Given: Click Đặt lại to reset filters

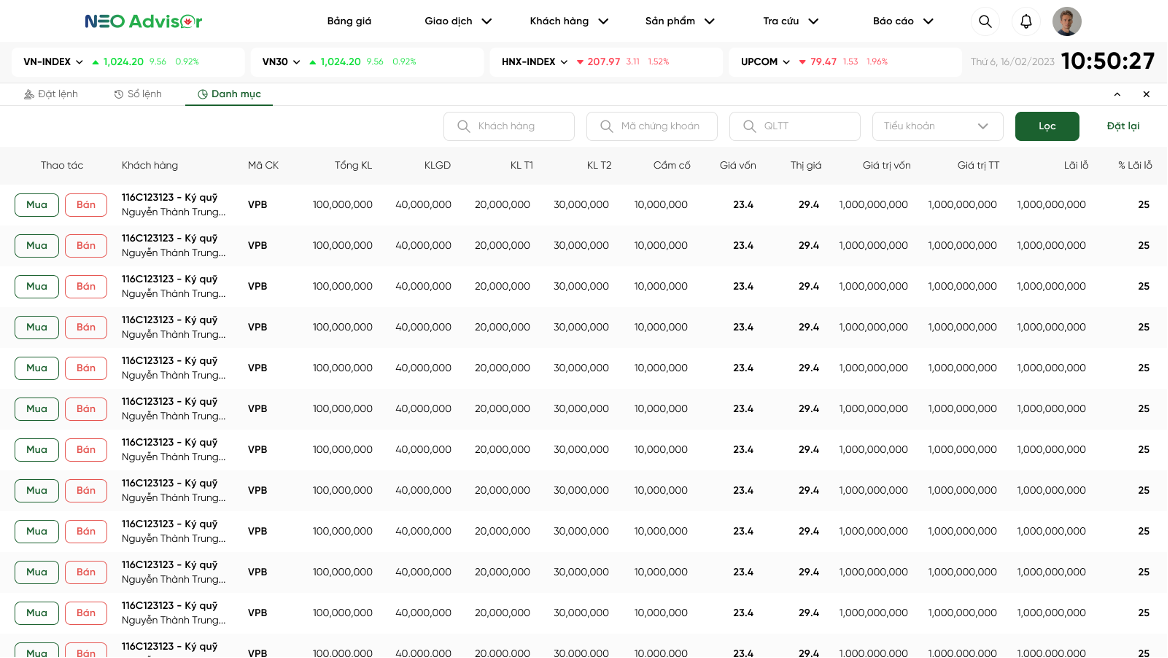Looking at the screenshot, I should 1123,126.
